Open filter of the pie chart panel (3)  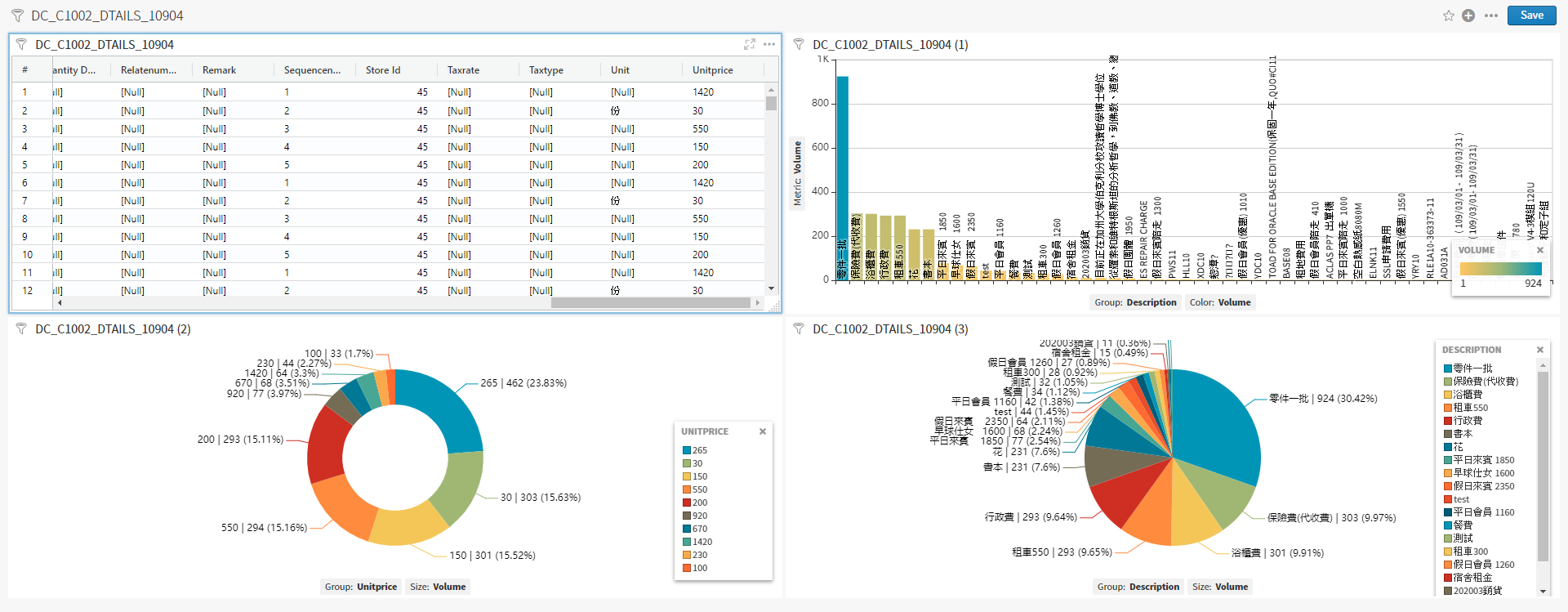799,329
